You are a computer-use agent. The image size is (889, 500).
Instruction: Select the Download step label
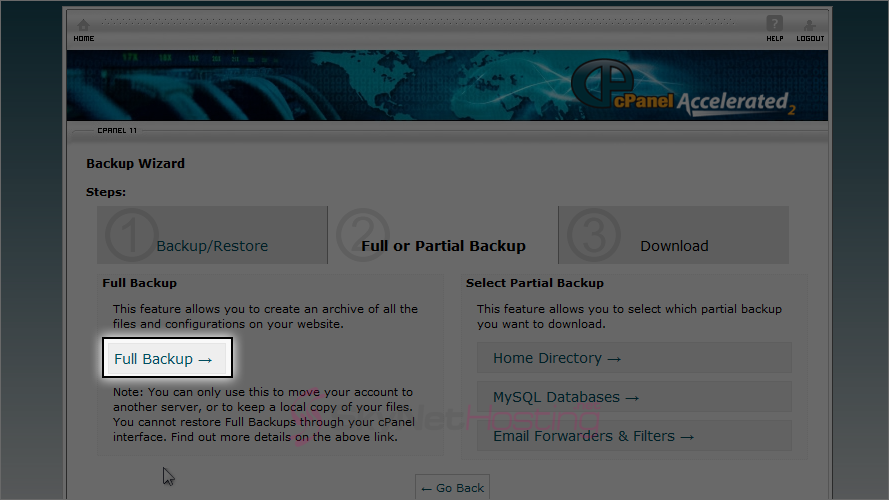(674, 246)
